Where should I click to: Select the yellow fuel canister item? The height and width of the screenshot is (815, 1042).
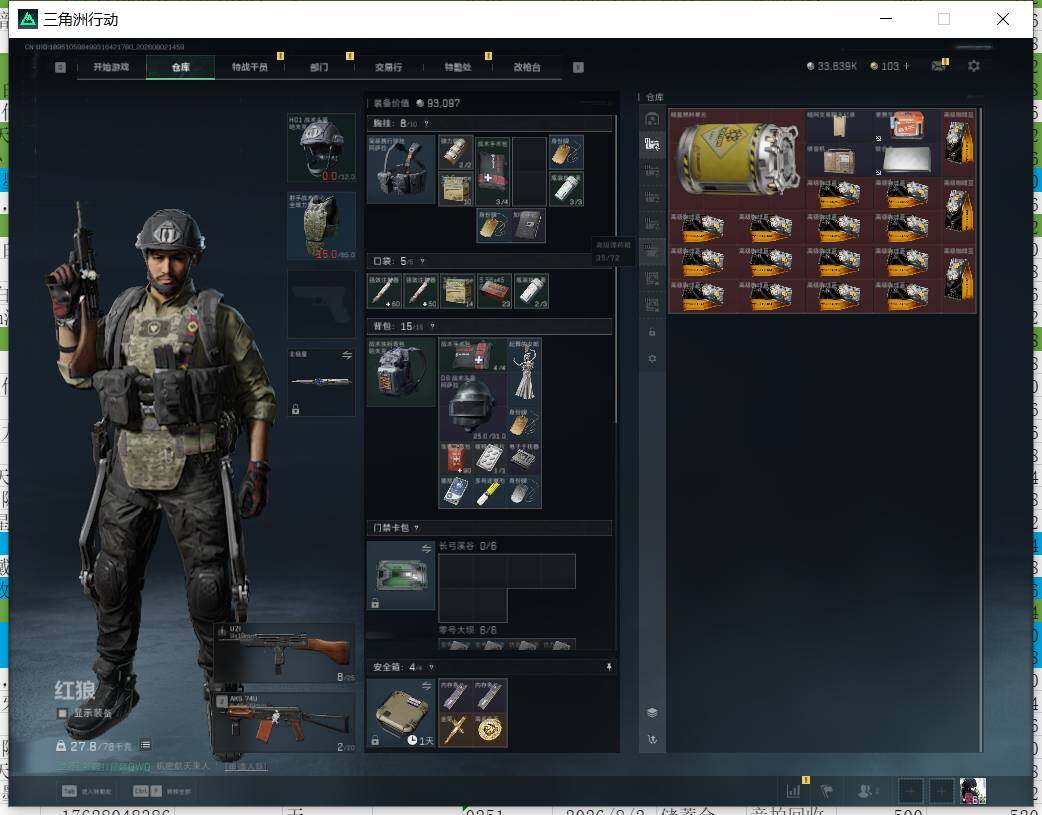[737, 160]
